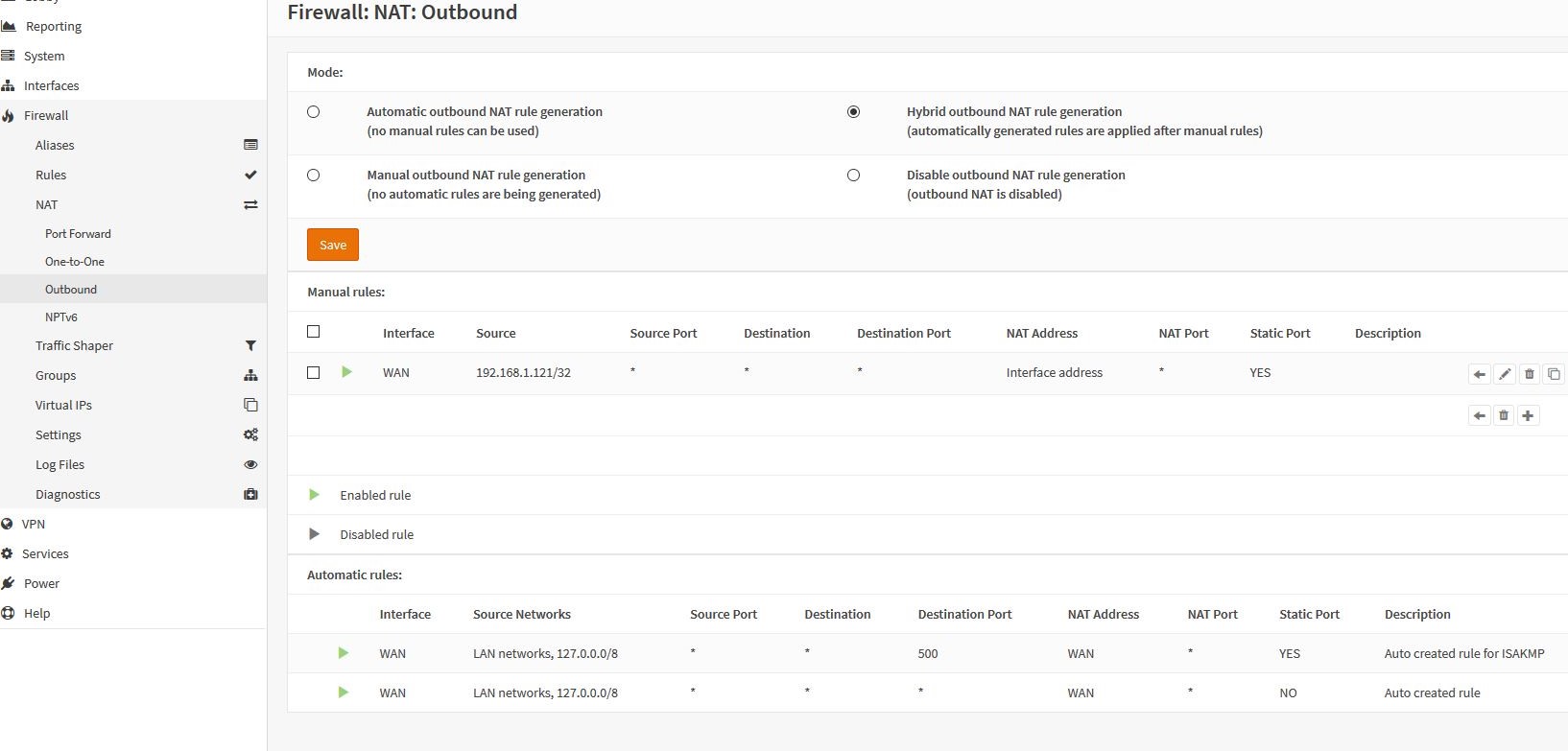Viewport: 1568px width, 751px height.
Task: Click move-before arrow in the 192.168.1.121/32 row
Action: click(x=1479, y=374)
